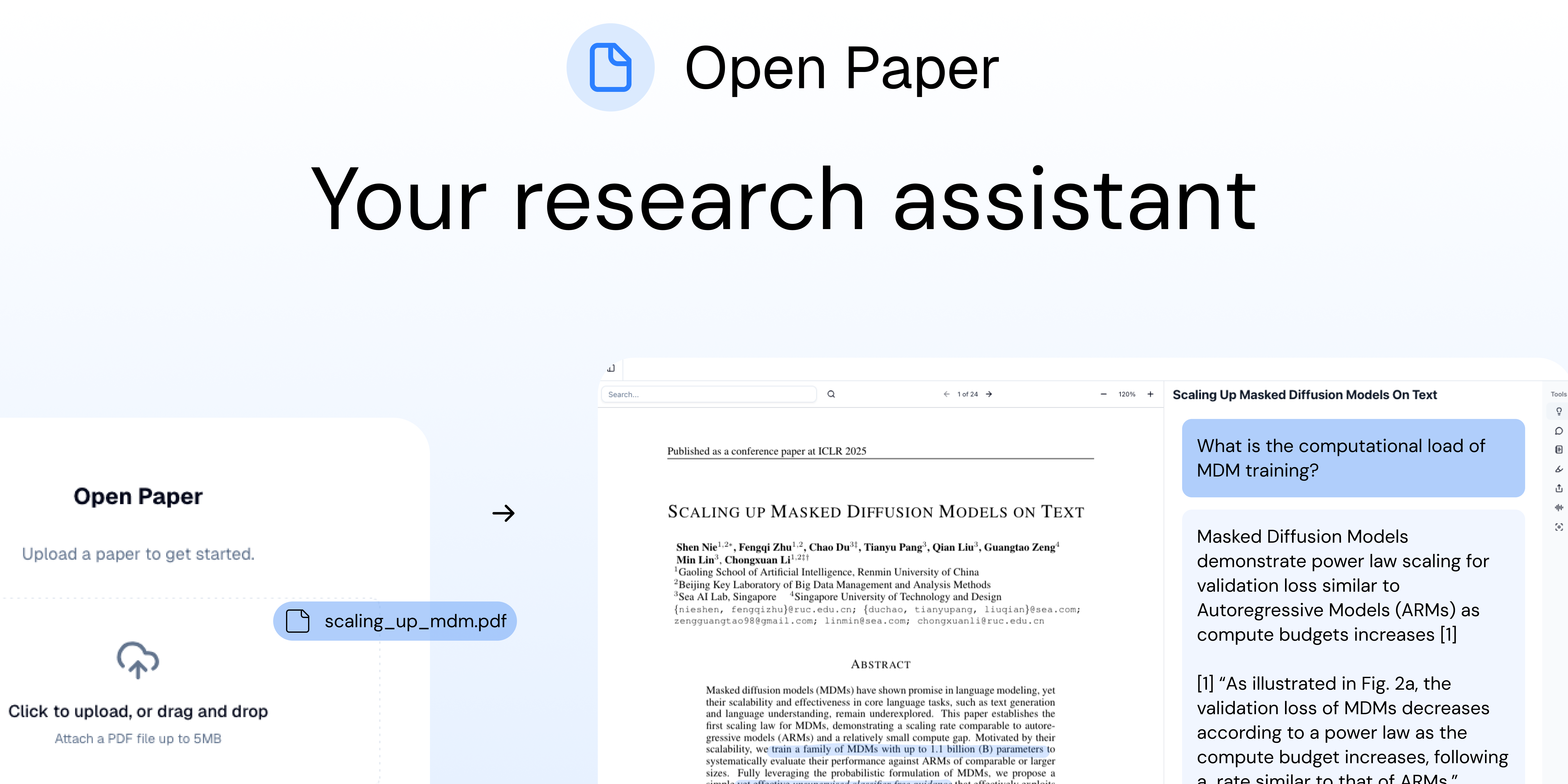Click 'Attach a PDF file up to 5MB'
The height and width of the screenshot is (784, 1568).
tap(138, 738)
